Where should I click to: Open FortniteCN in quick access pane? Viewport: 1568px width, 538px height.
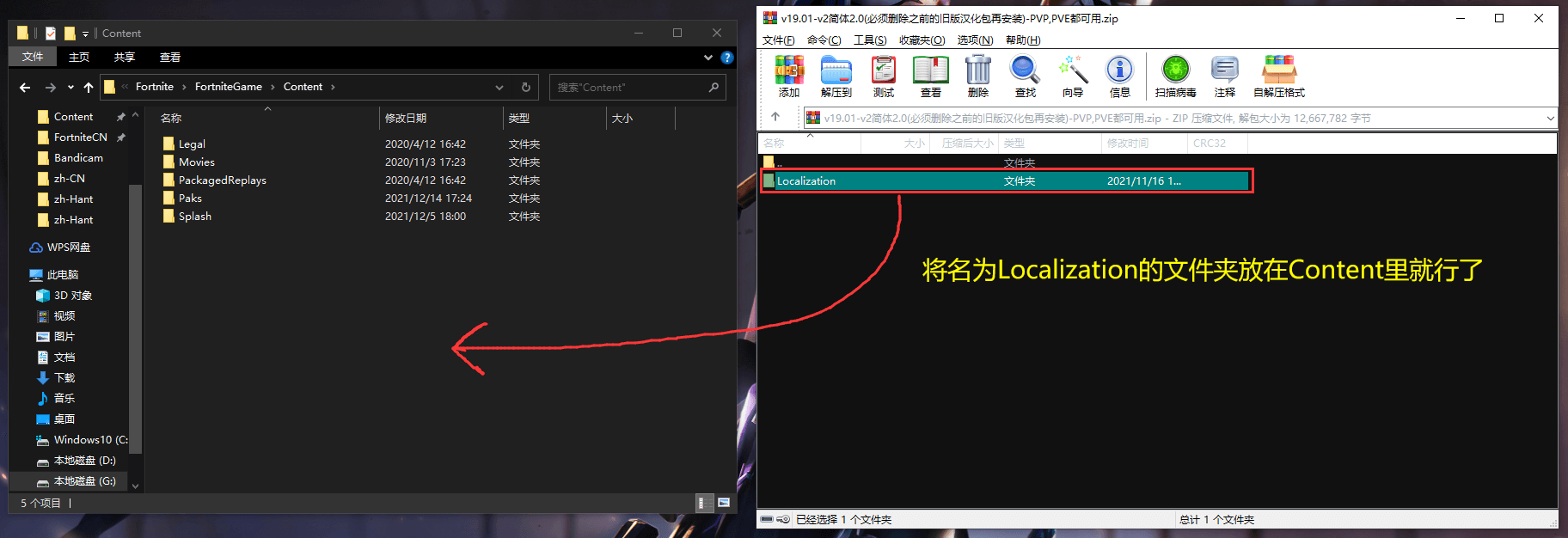(80, 138)
